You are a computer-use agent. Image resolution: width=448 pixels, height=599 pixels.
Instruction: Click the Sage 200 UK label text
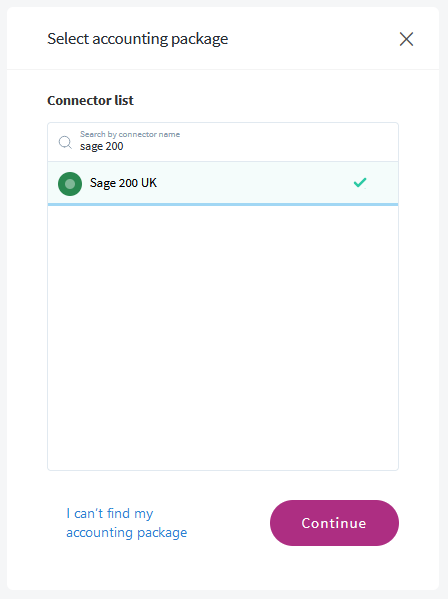click(x=123, y=183)
